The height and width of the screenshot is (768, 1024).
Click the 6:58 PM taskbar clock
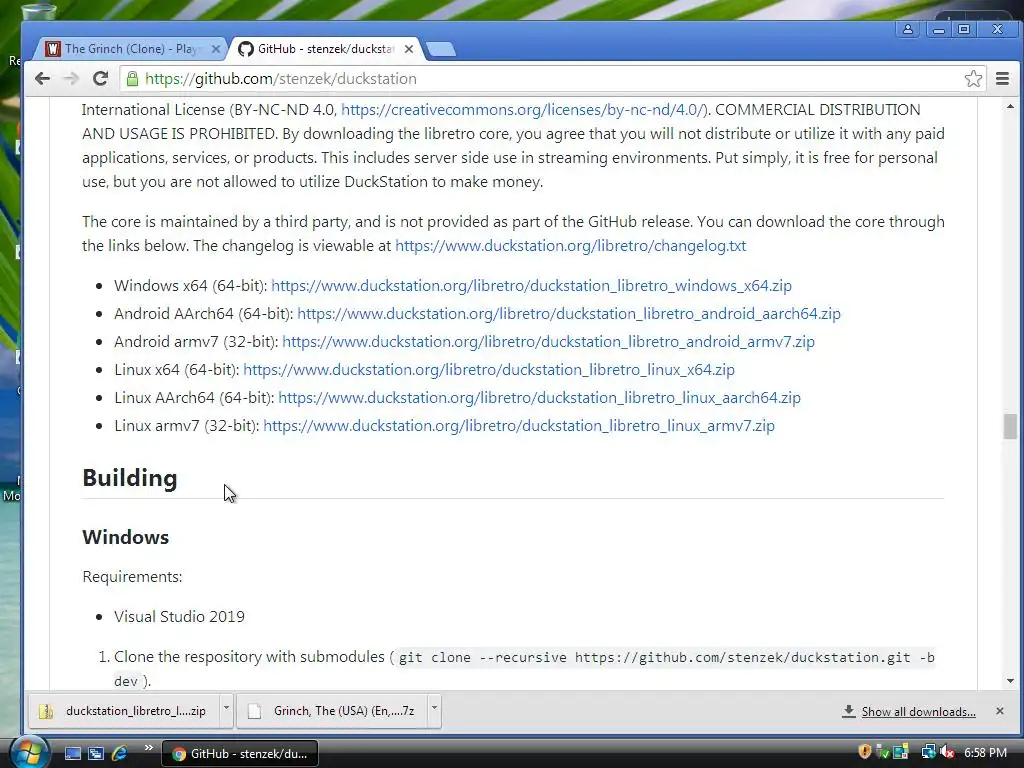(985, 753)
